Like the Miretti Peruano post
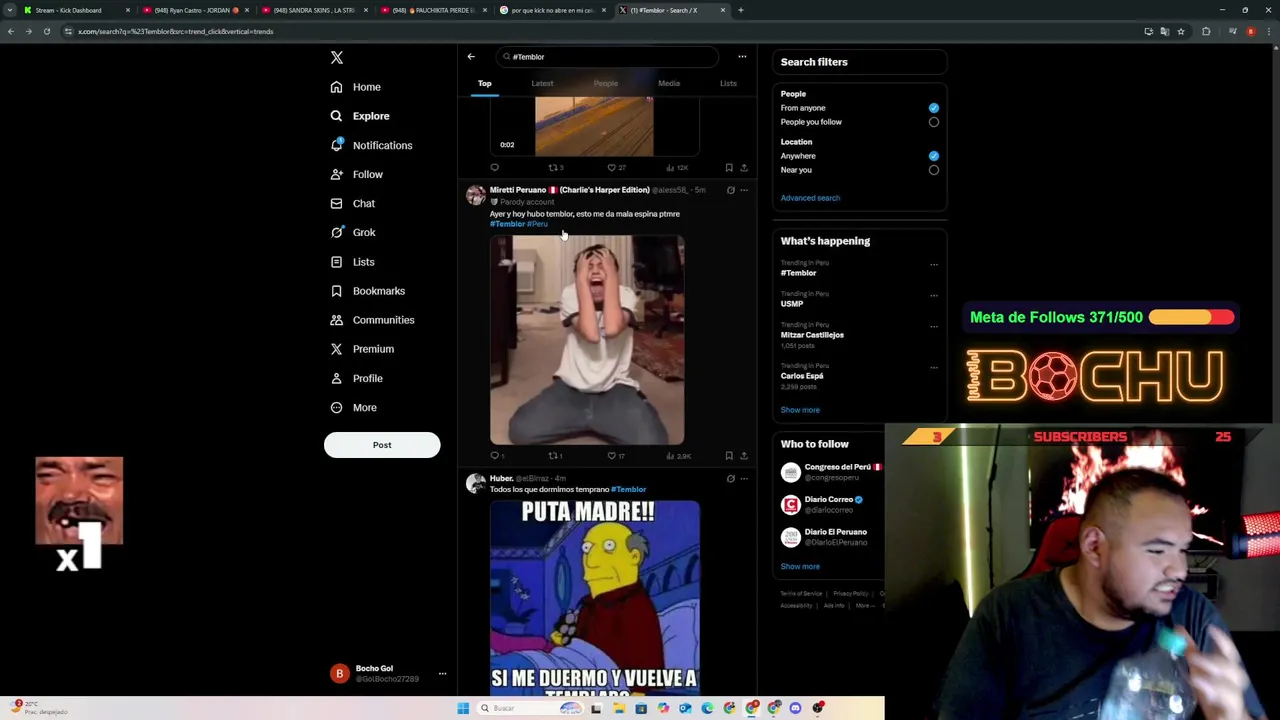Viewport: 1280px width, 720px height. (616, 456)
